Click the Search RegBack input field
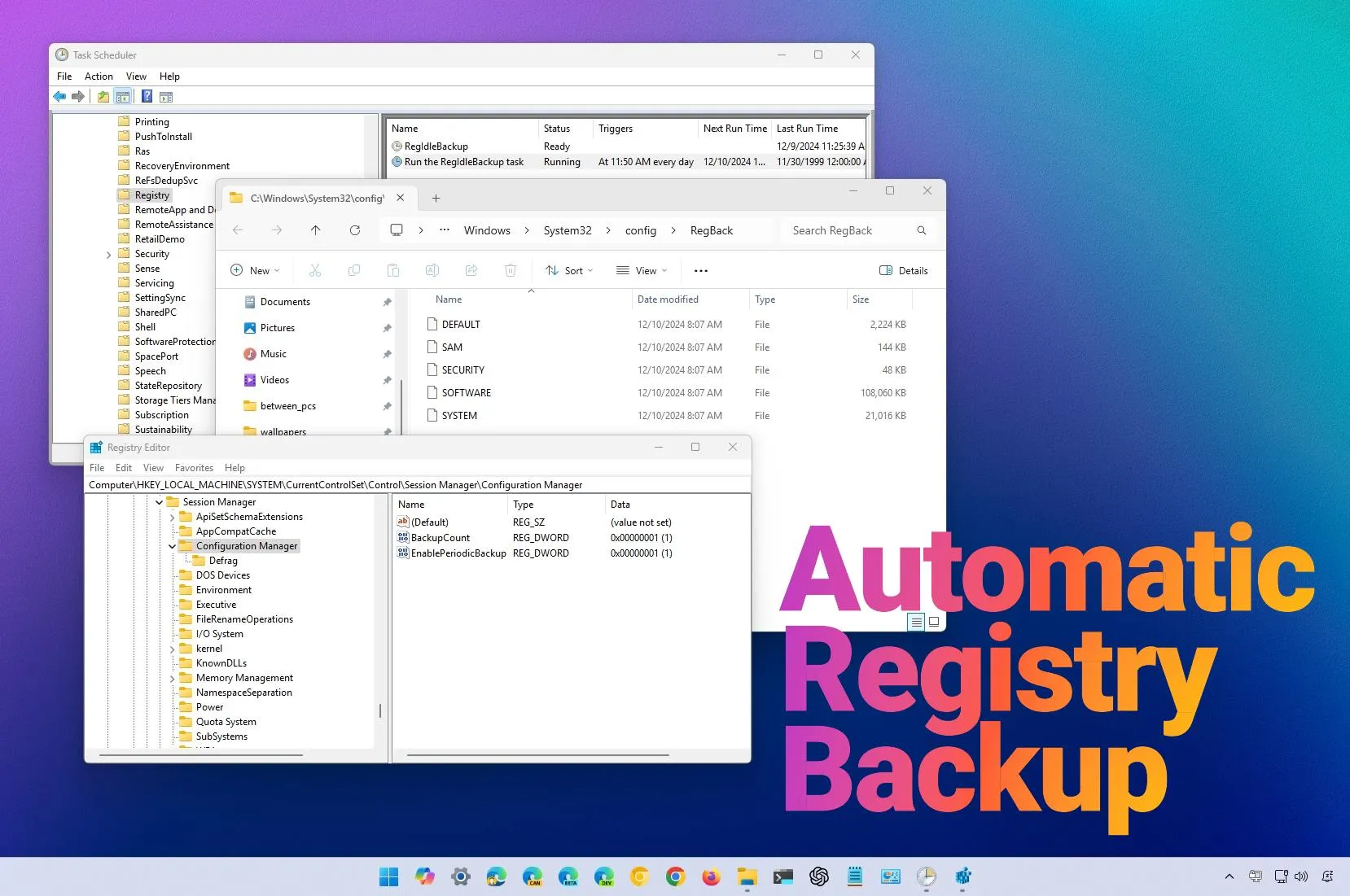The image size is (1350, 896). [851, 230]
